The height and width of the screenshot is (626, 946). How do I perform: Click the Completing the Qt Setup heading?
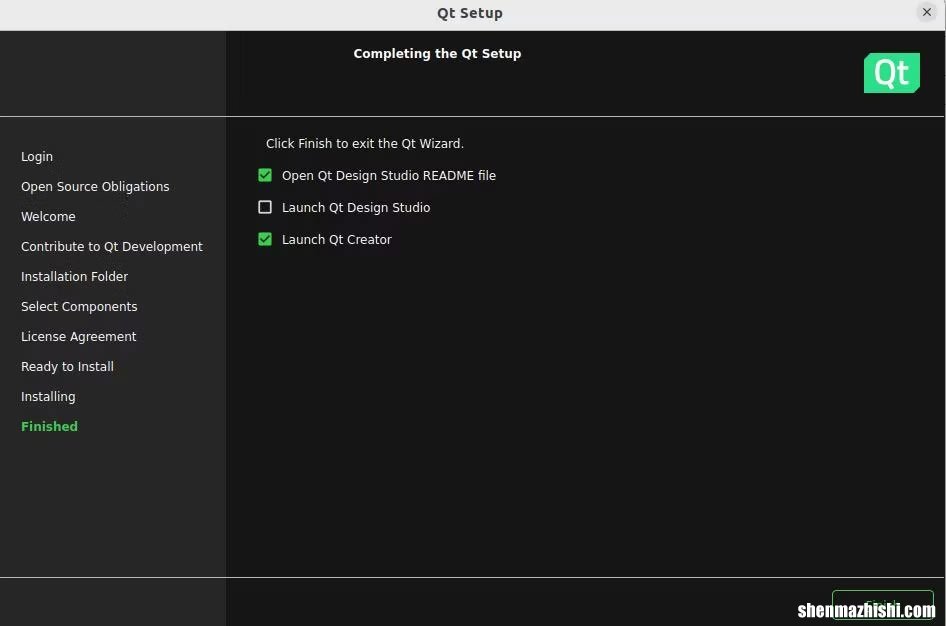point(437,53)
